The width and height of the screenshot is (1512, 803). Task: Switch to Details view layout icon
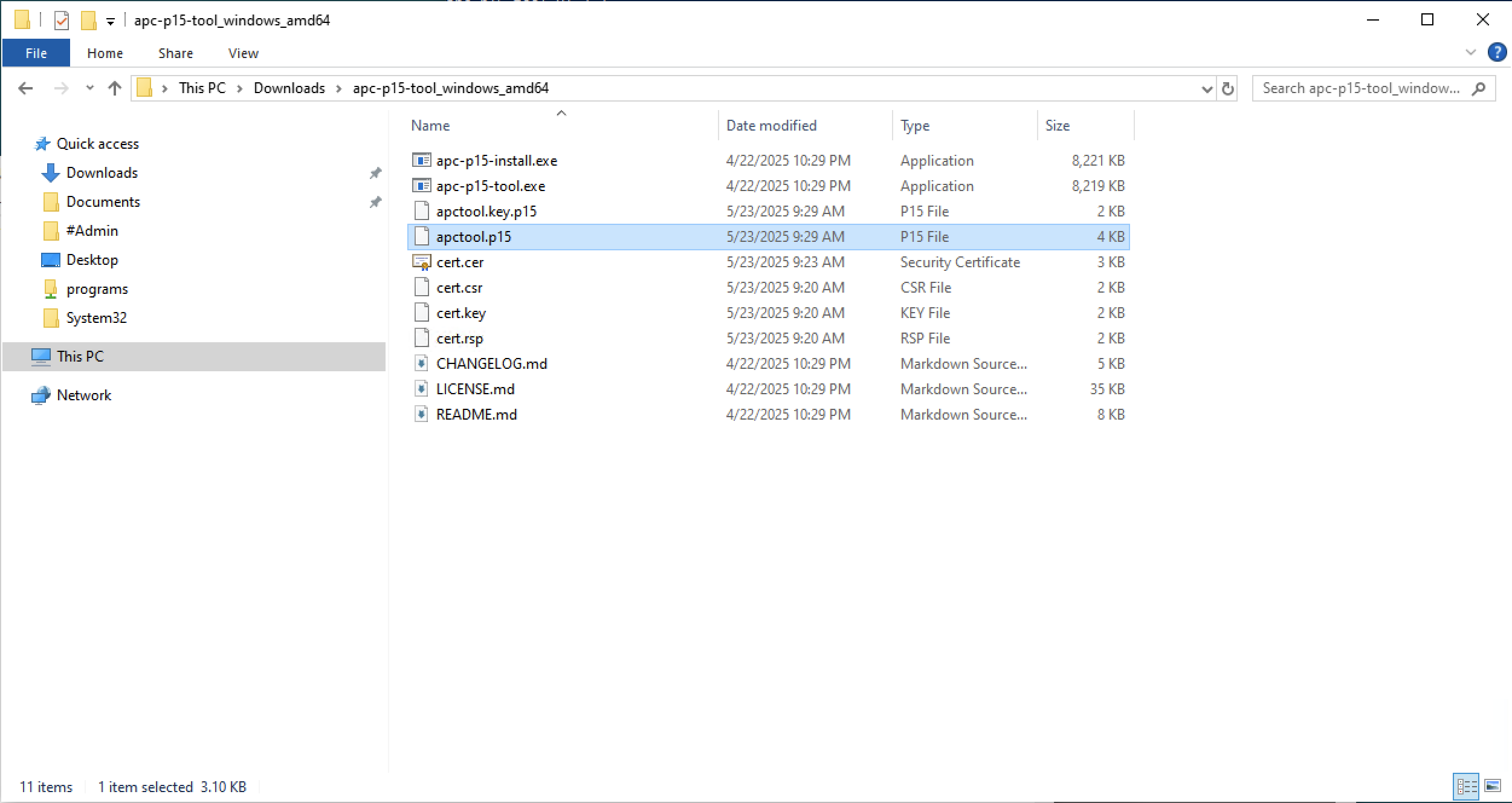click(x=1467, y=786)
